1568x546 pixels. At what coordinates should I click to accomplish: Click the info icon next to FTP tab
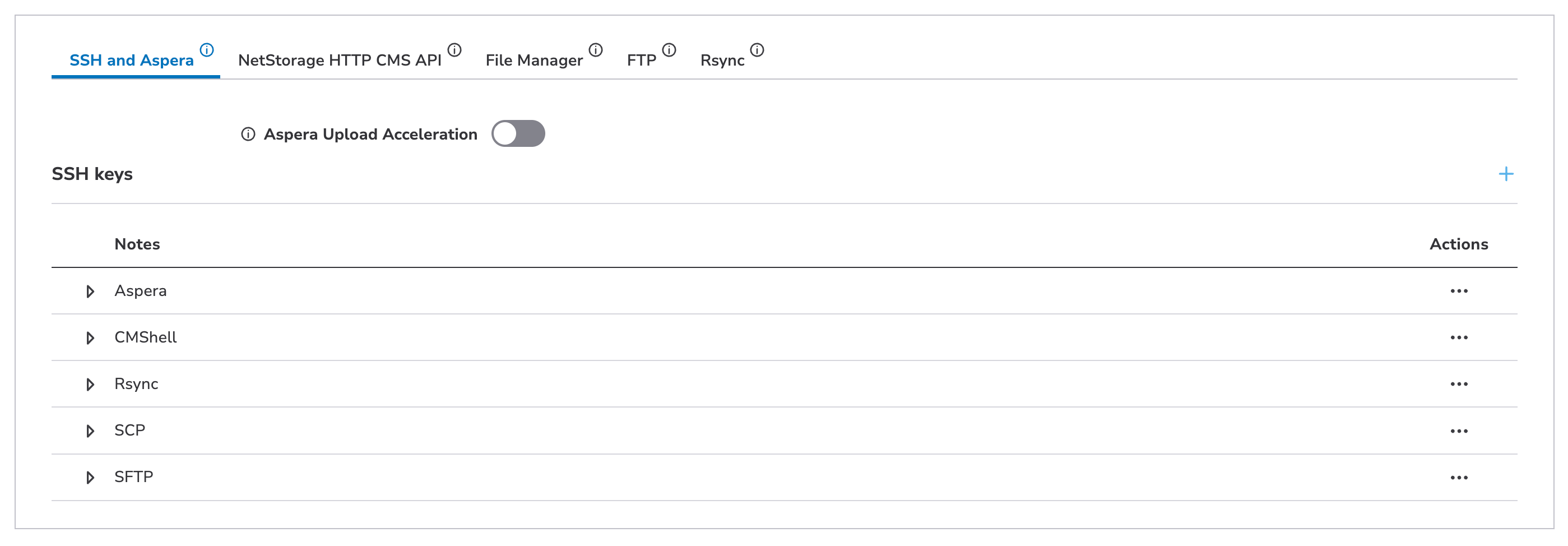[669, 50]
